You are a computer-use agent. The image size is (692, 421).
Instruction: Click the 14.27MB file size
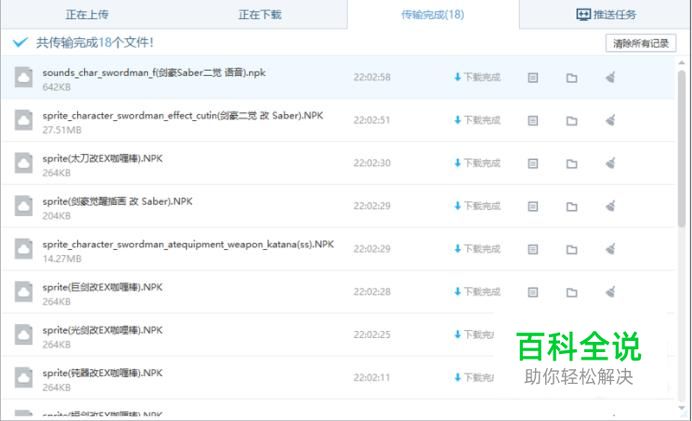click(x=62, y=258)
